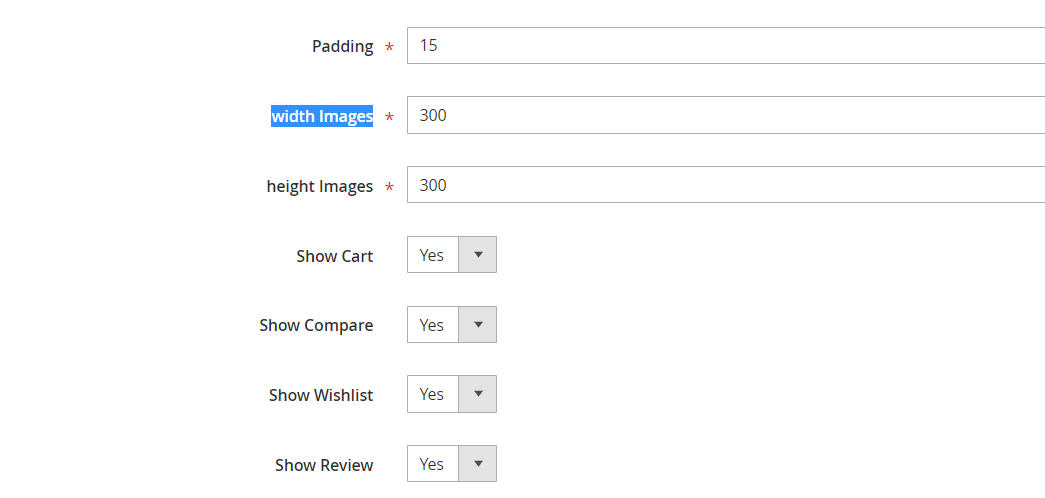Click the Show Wishlist label
Screen dimensions: 1045x498
coord(320,395)
